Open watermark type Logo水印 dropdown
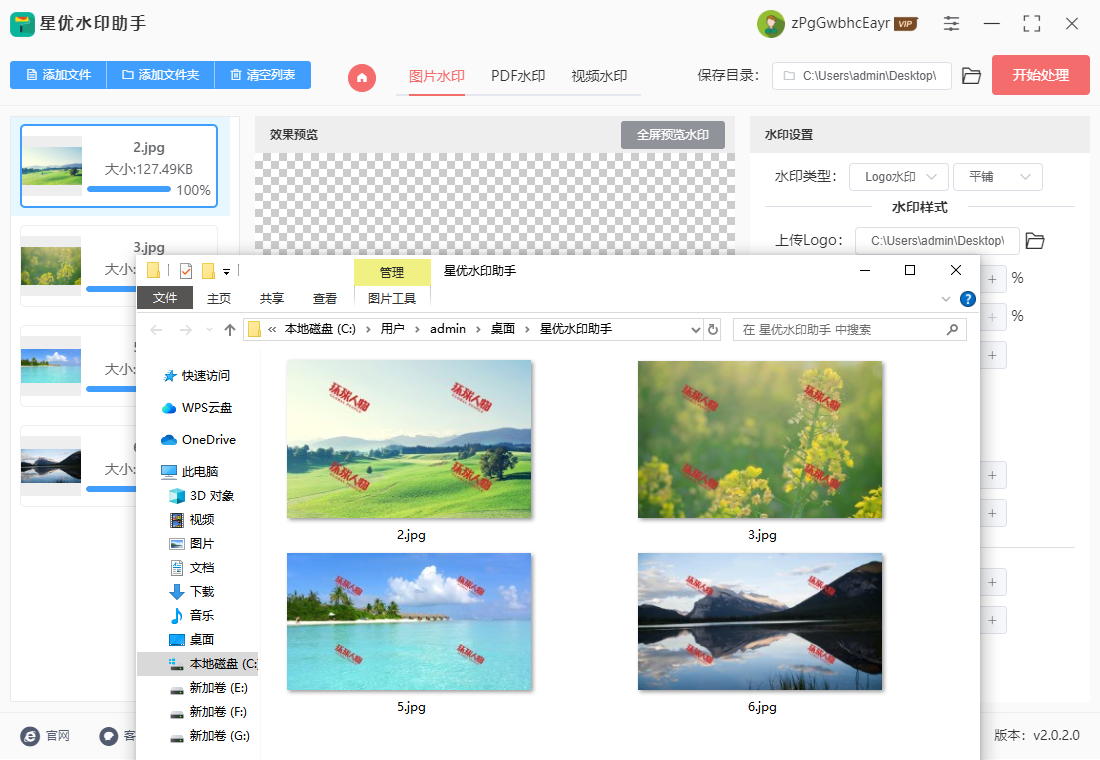Viewport: 1100px width, 760px height. pyautogui.click(x=899, y=177)
